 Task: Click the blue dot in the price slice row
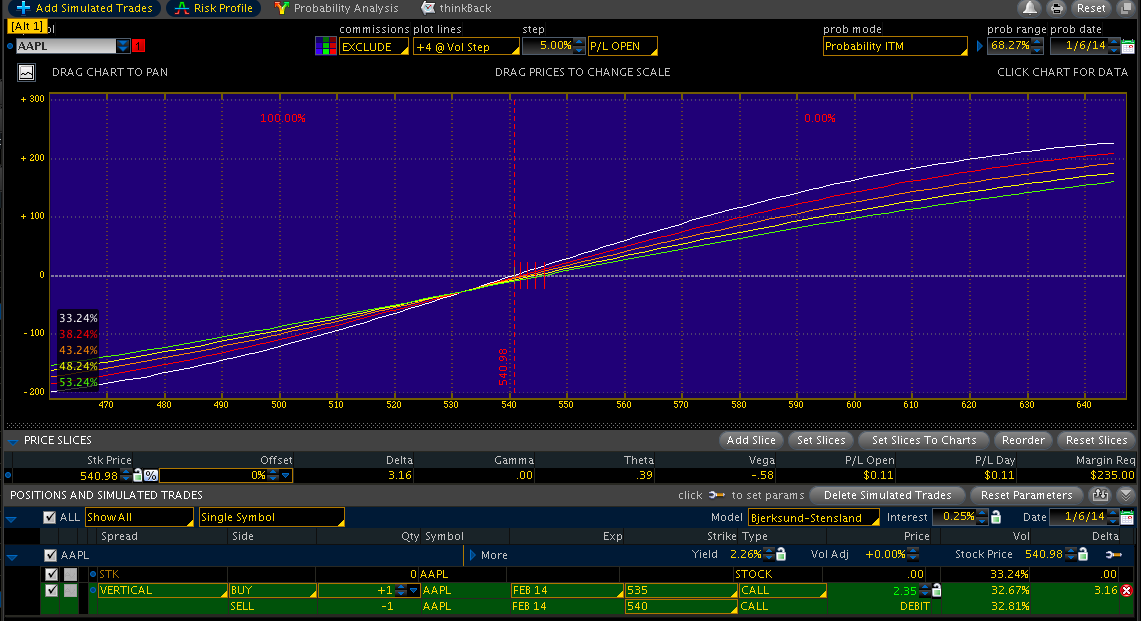[x=8, y=475]
